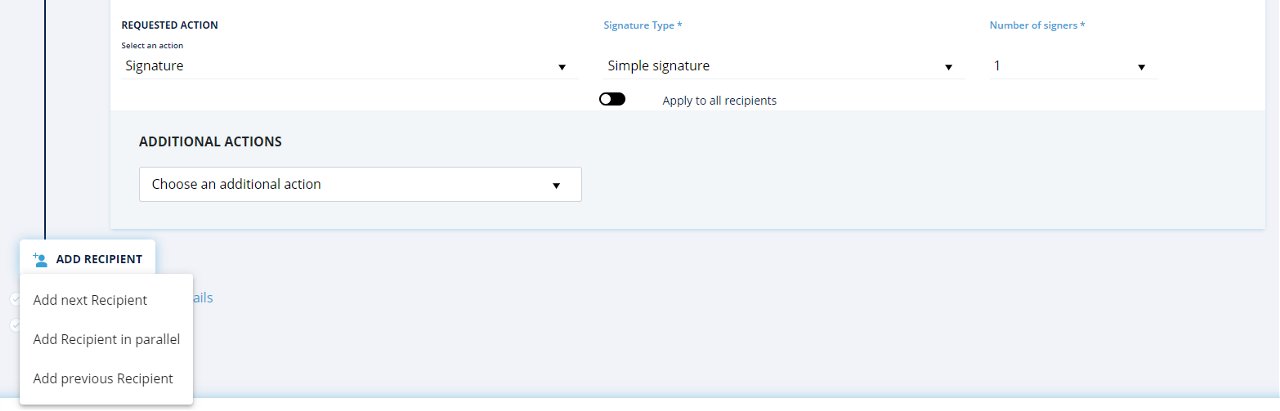
Task: Pick Add previous Recipient option
Action: click(x=103, y=378)
